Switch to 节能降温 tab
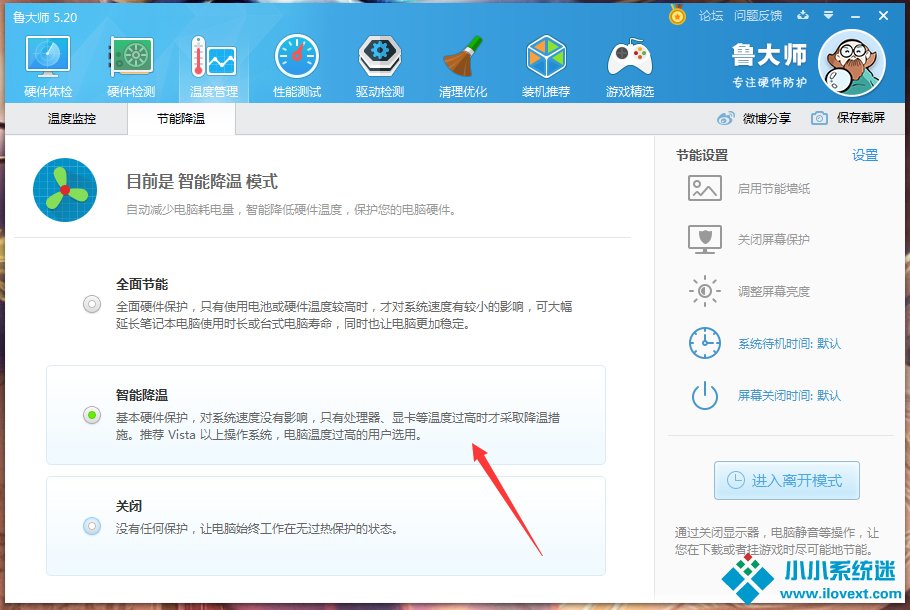This screenshot has height=610, width=910. click(180, 118)
